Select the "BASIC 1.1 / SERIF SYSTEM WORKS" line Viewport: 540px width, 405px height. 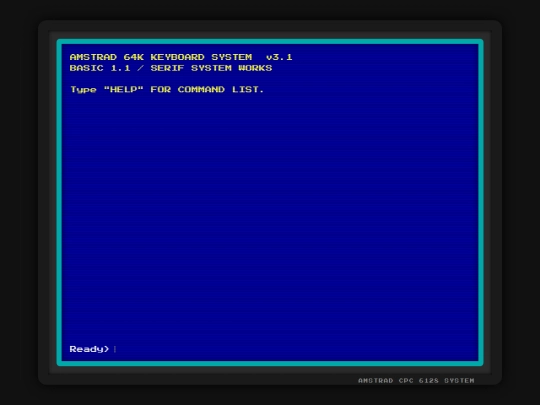click(x=171, y=68)
